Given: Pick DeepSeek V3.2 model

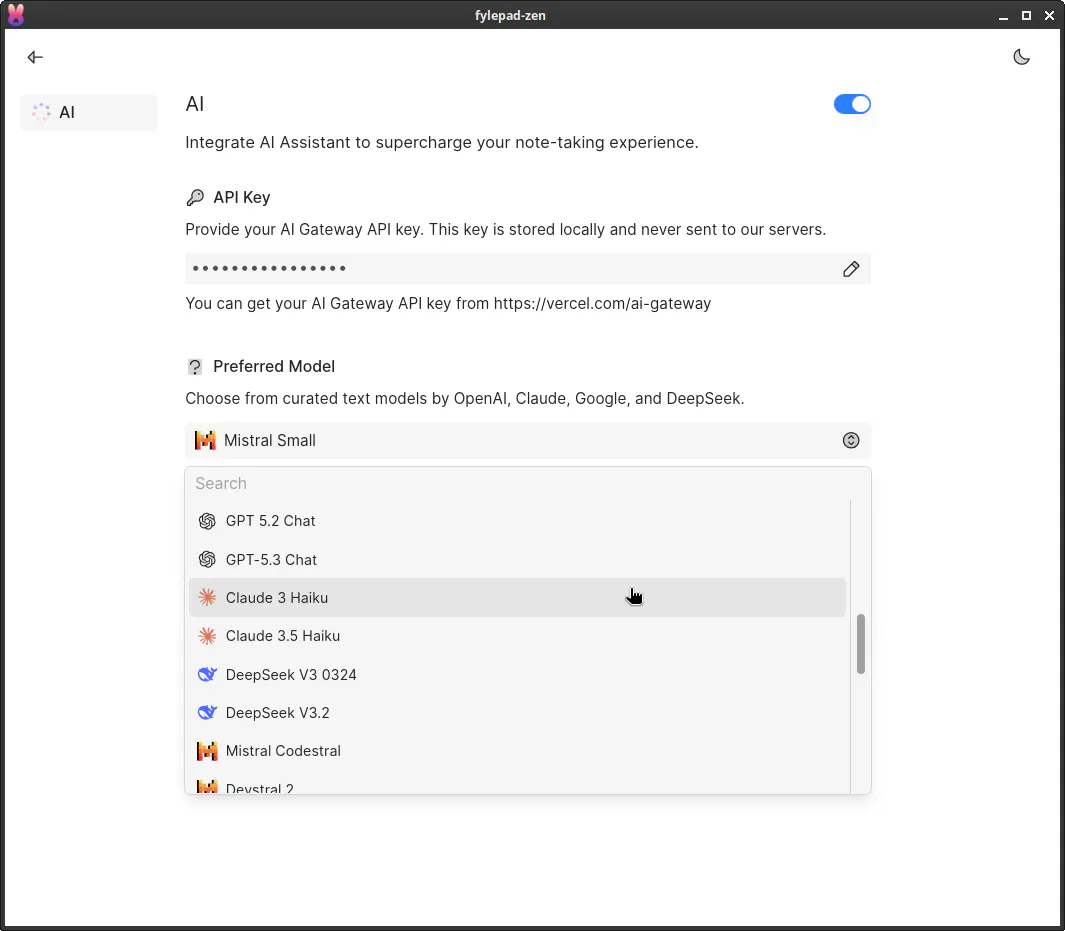Looking at the screenshot, I should pos(517,712).
